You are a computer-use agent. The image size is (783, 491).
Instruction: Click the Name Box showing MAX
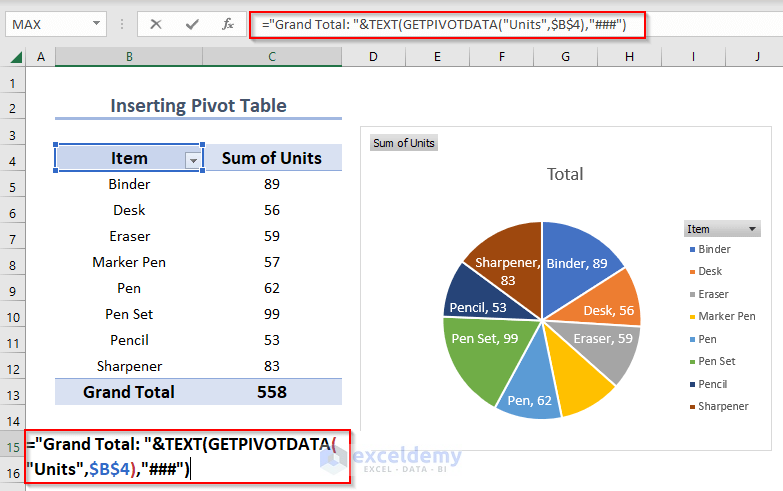pos(48,24)
